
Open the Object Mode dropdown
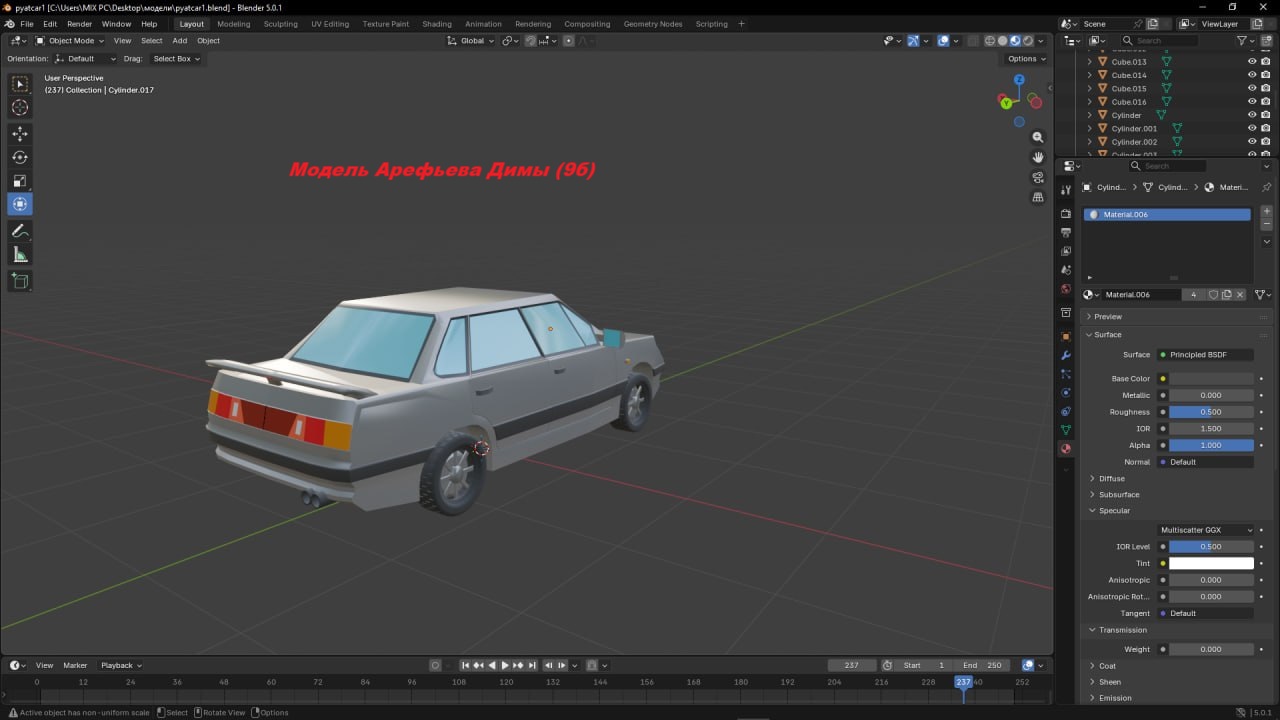click(x=70, y=41)
